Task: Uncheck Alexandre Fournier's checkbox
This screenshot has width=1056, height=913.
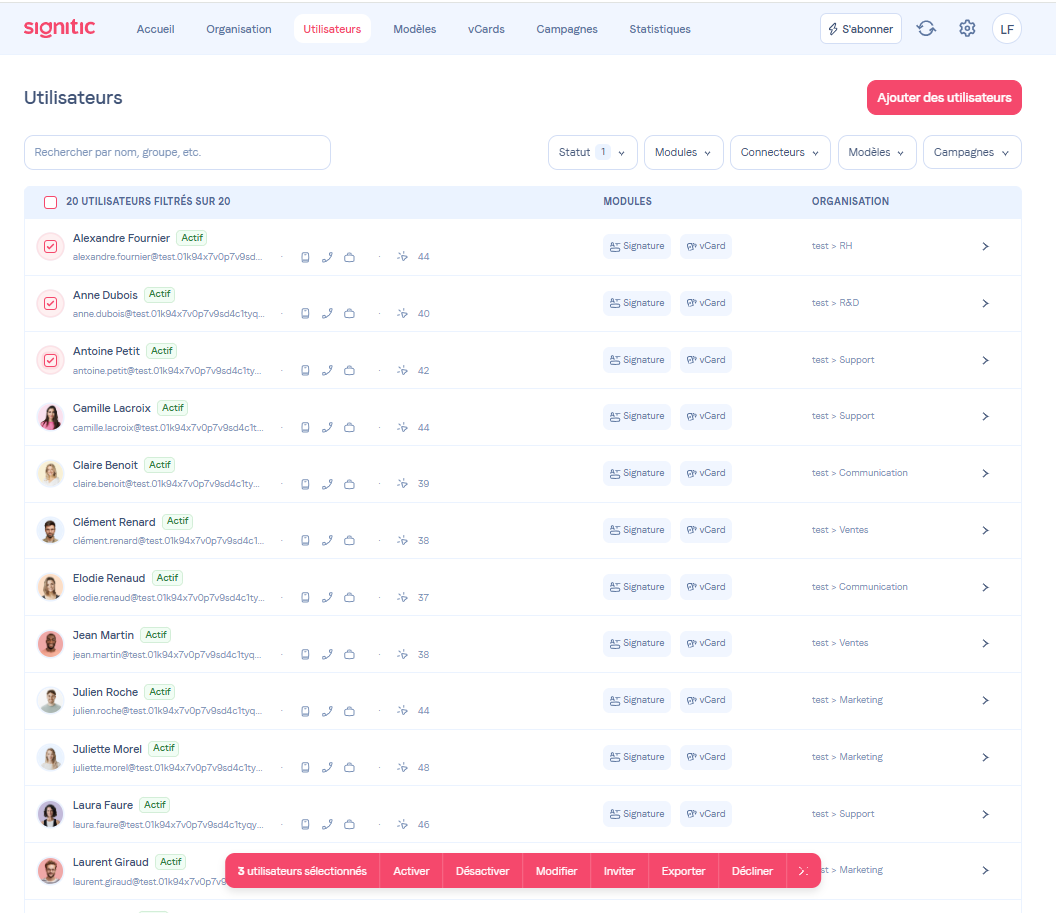Action: [x=51, y=246]
